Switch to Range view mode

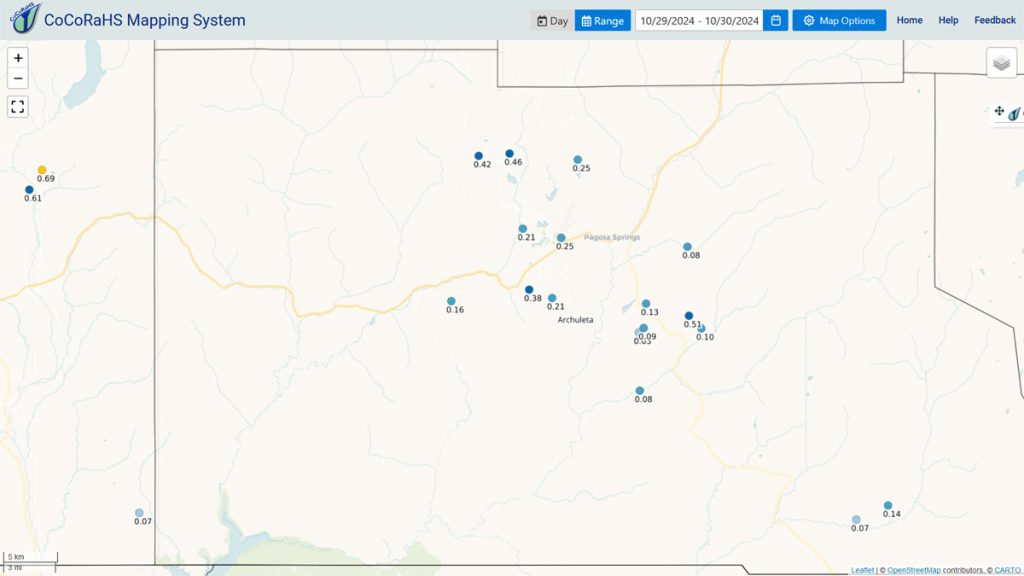[603, 20]
